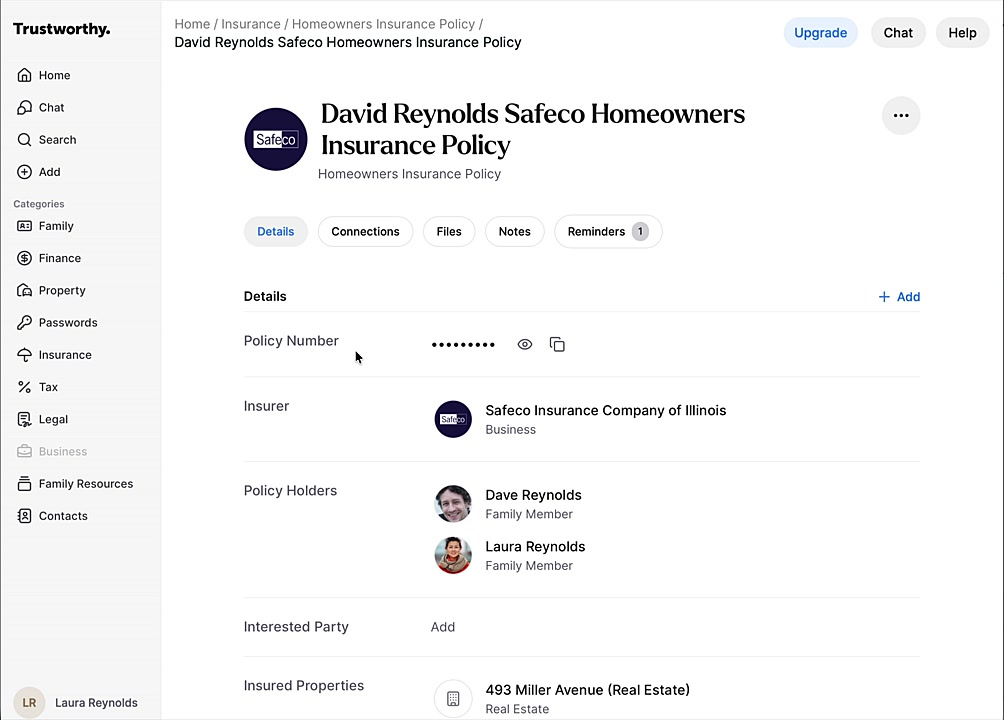
Task: Click the Home house icon in sidebar
Action: click(x=24, y=75)
